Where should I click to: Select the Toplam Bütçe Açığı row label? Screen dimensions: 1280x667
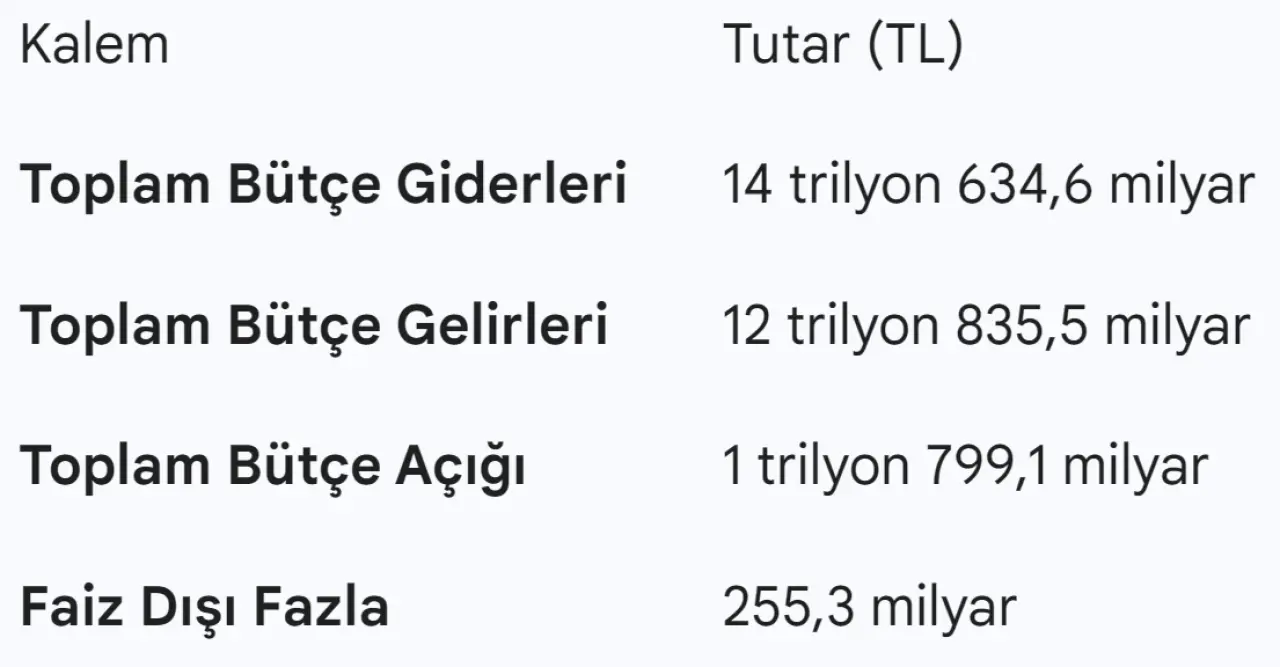pyautogui.click(x=273, y=467)
